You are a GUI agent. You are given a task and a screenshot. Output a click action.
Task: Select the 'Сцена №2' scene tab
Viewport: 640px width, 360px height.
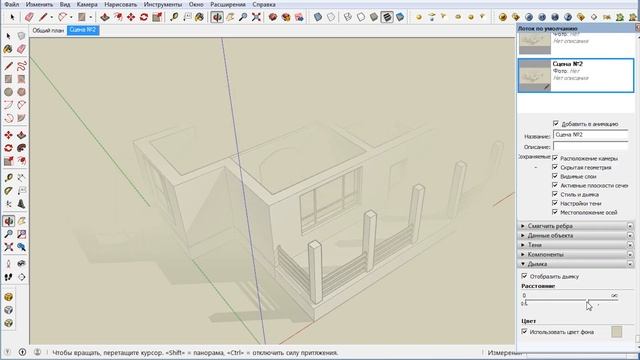click(83, 30)
